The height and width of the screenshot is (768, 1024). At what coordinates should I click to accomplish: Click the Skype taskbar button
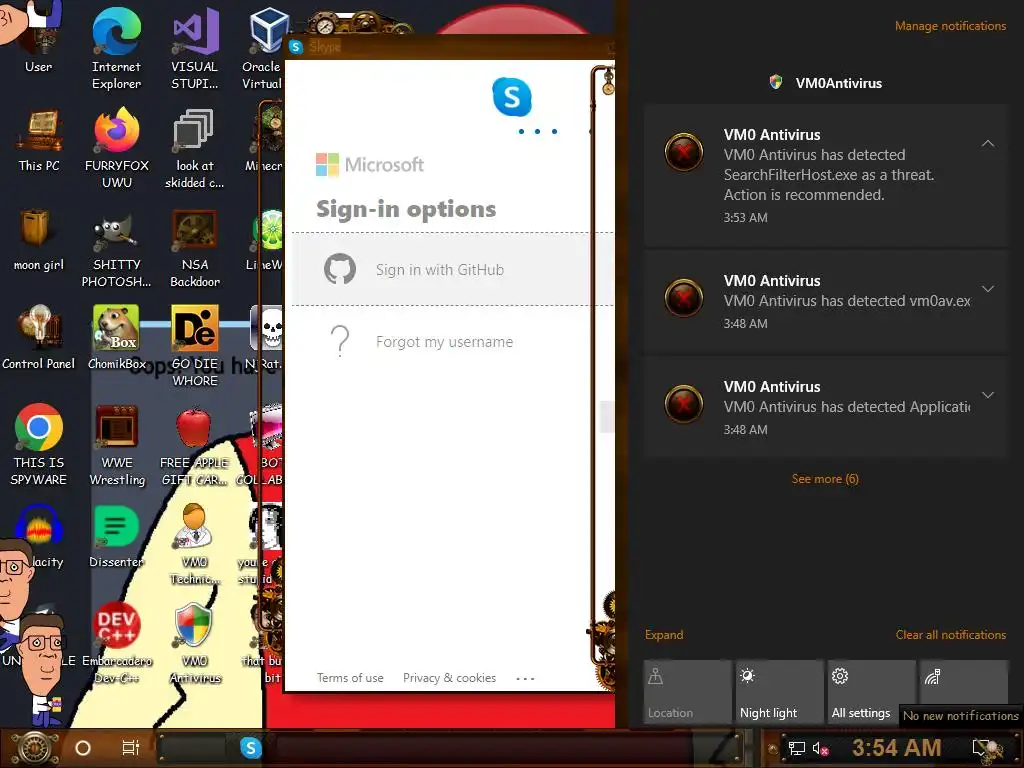pyautogui.click(x=251, y=748)
